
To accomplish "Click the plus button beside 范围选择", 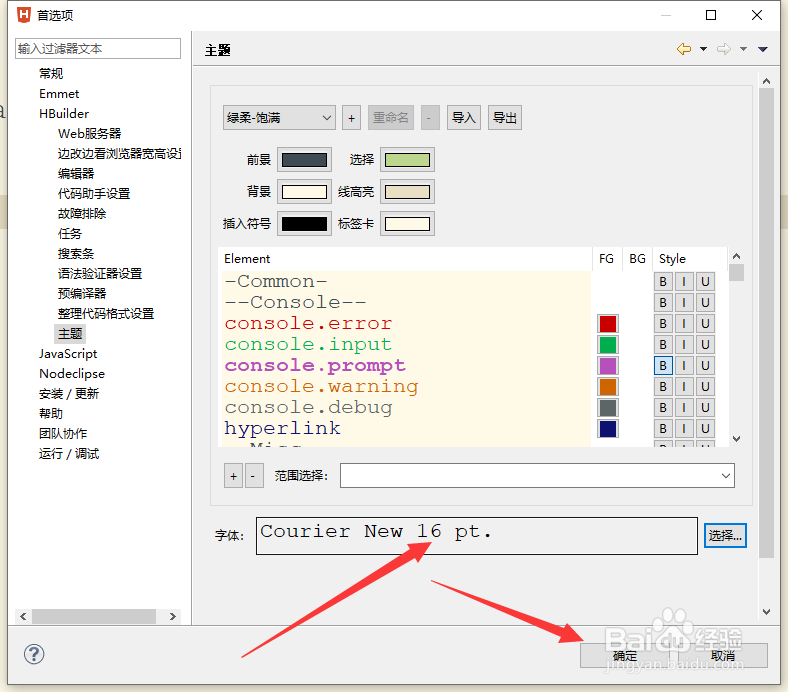I will [x=233, y=476].
